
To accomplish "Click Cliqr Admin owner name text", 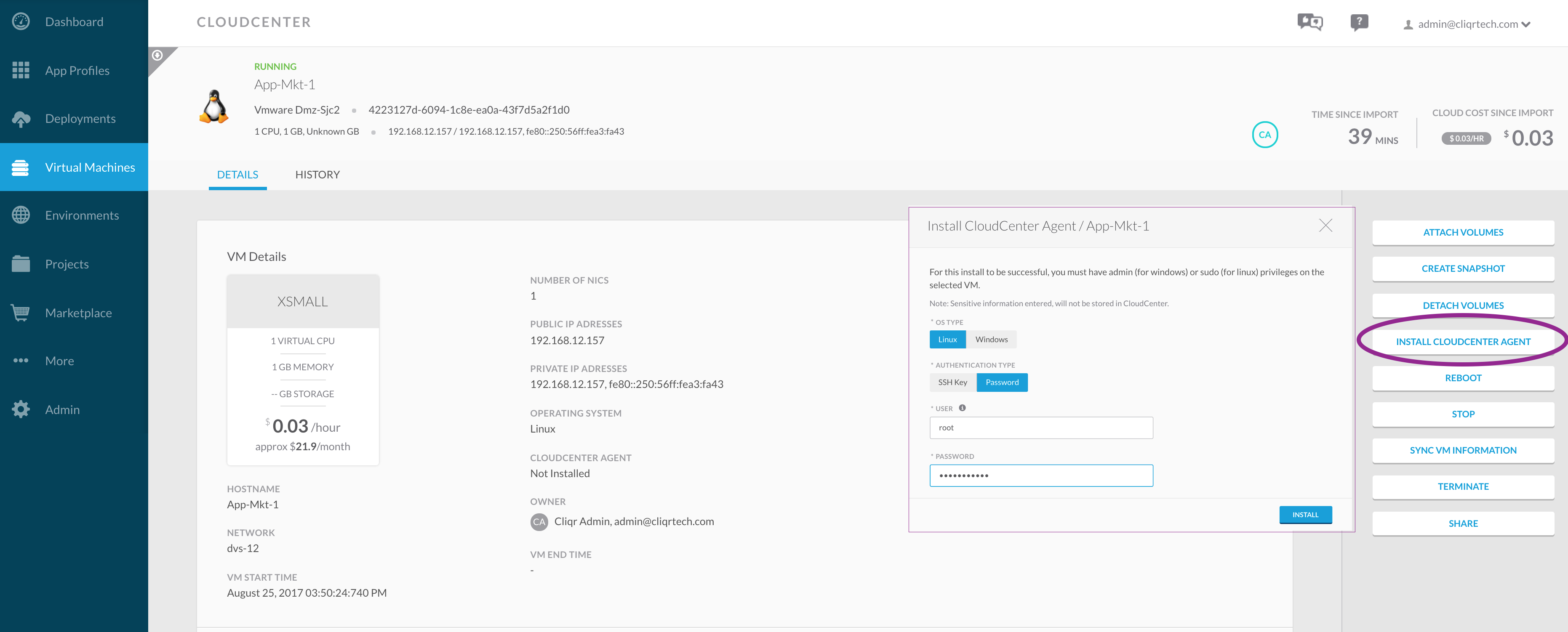I will click(582, 522).
